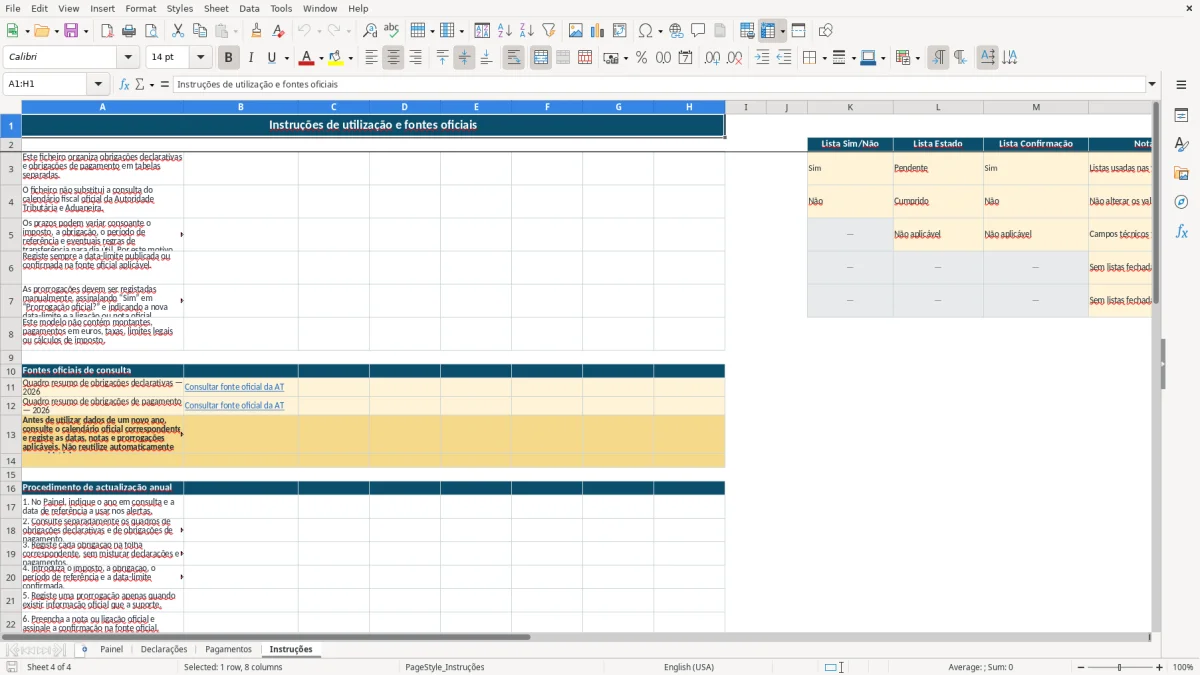The width and height of the screenshot is (1200, 675).
Task: Open Freeze Rows and Columns dropdown
Action: pyautogui.click(x=782, y=31)
